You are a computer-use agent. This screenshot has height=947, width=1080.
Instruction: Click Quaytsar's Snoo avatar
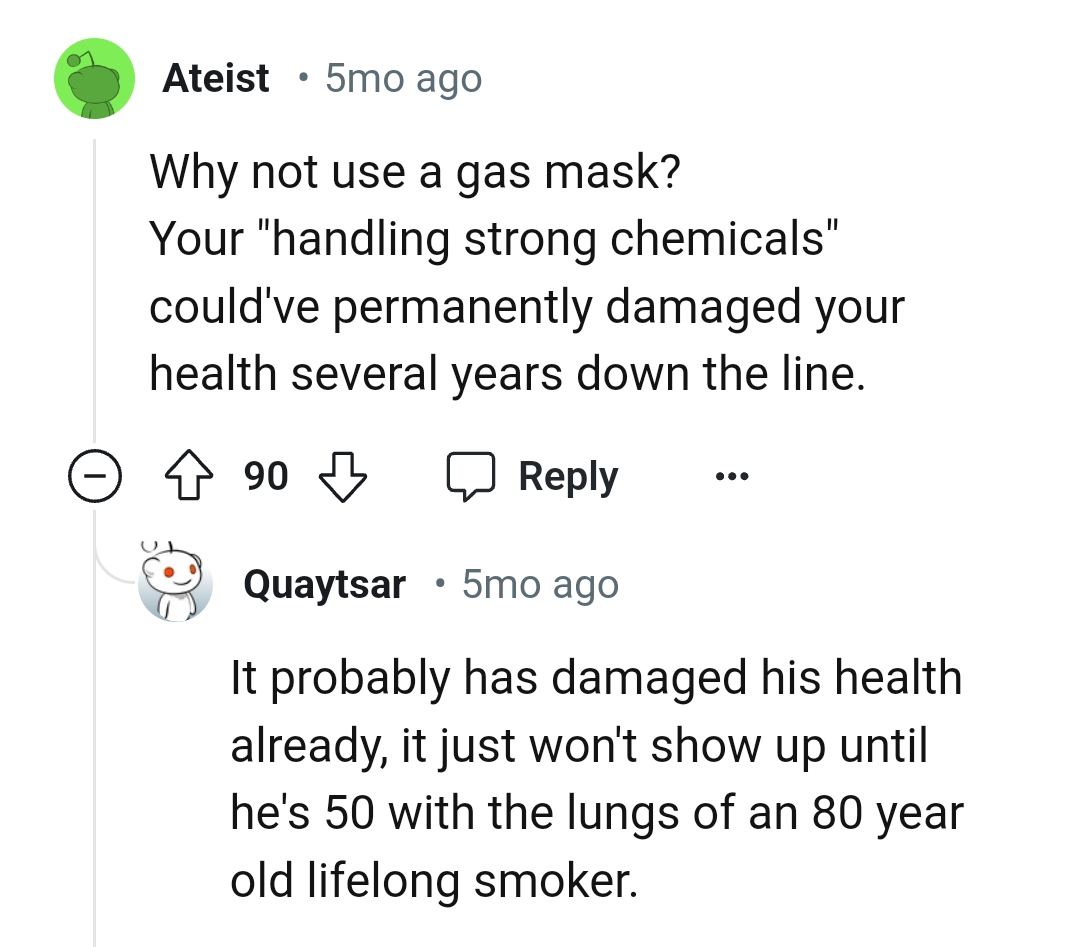[177, 583]
